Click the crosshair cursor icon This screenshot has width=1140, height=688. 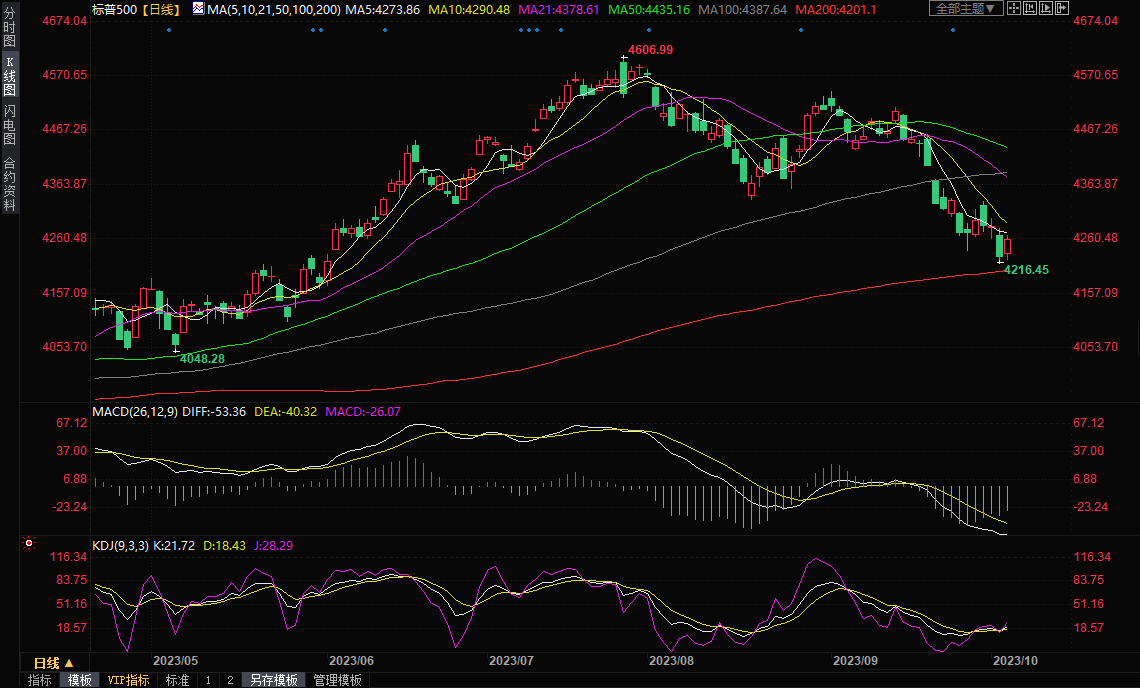tap(1015, 9)
